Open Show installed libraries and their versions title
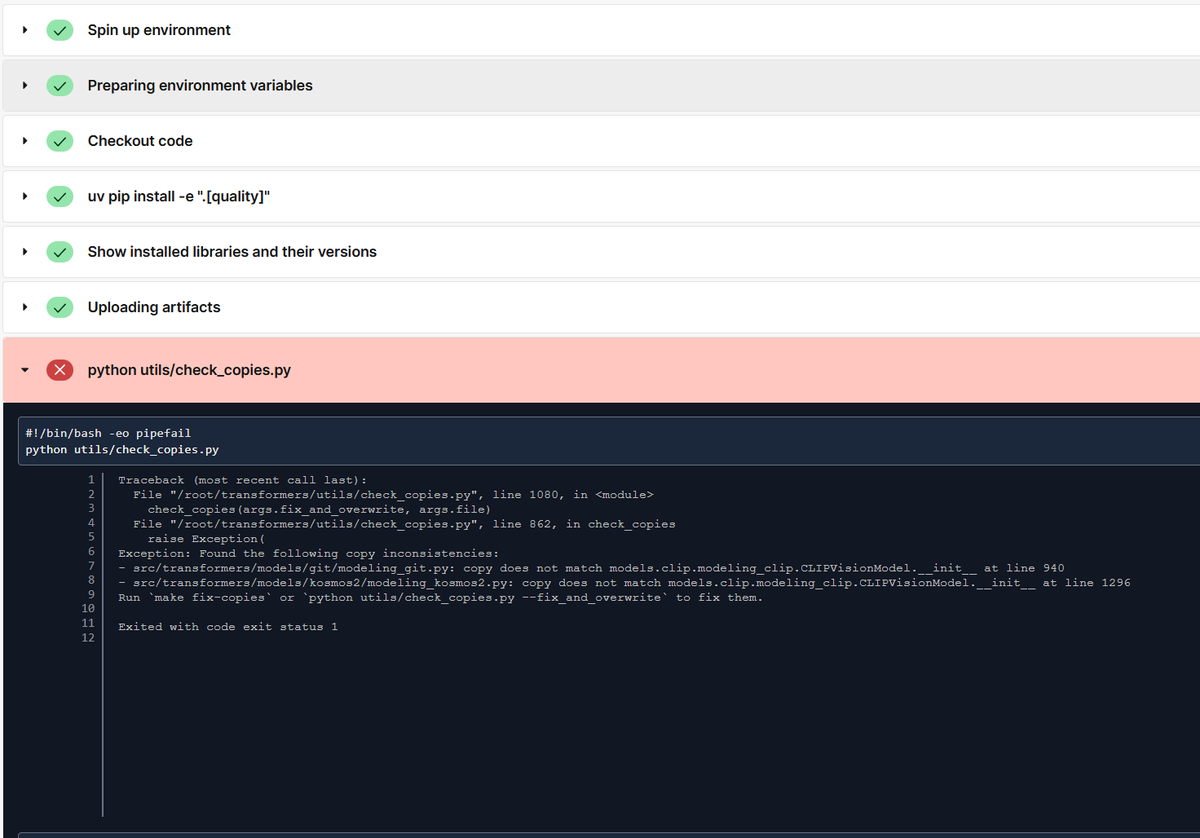Screen dimensions: 1200x838 (x=232, y=252)
